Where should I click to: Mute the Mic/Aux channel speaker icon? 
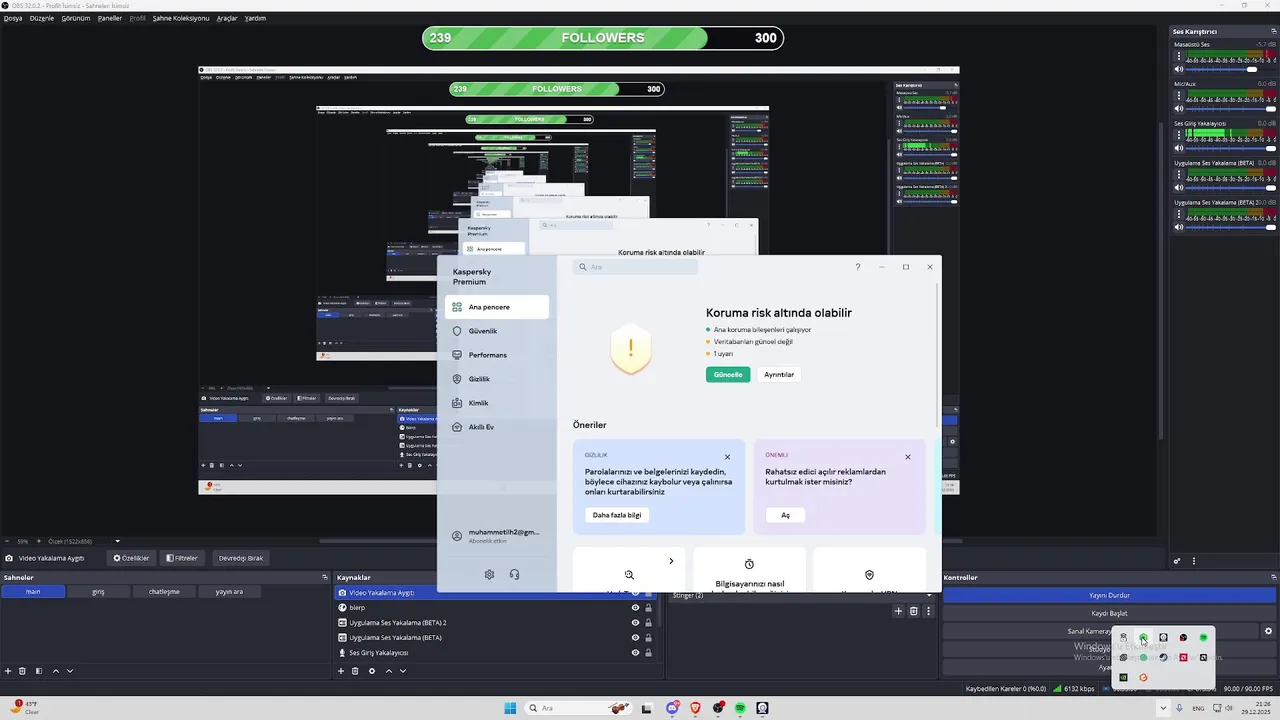(x=1179, y=108)
